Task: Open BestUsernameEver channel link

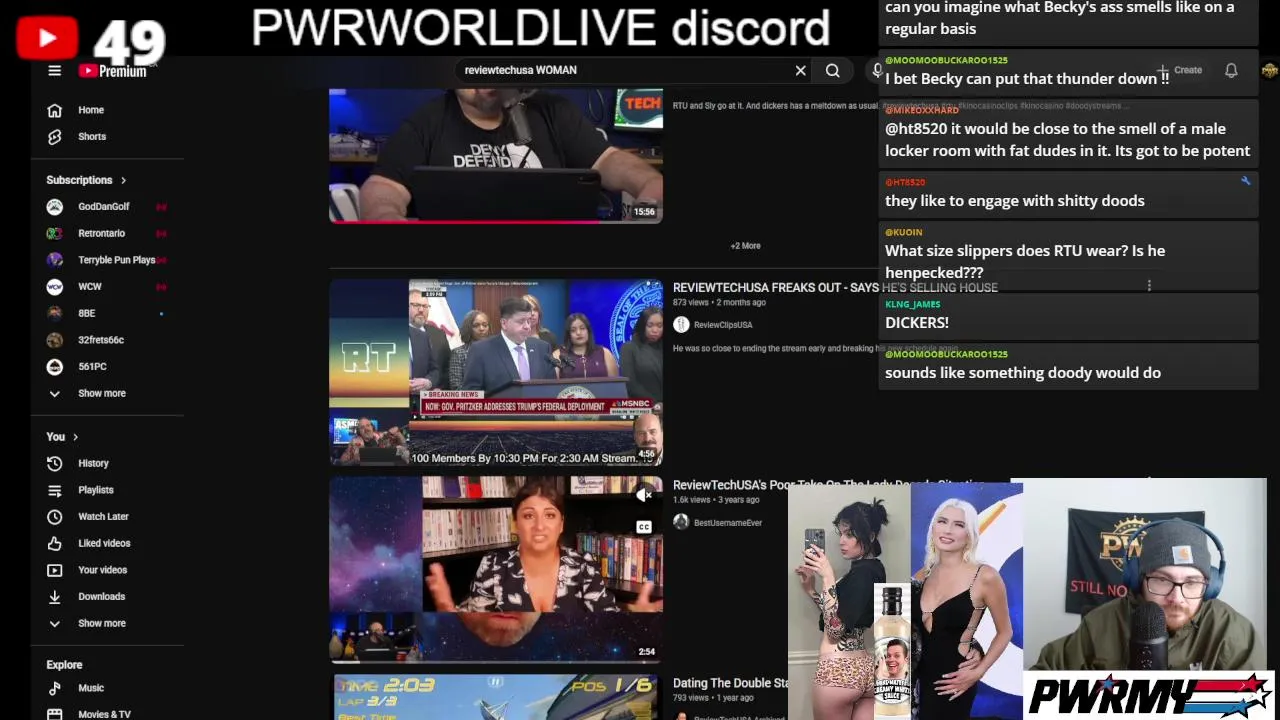Action: [x=728, y=523]
